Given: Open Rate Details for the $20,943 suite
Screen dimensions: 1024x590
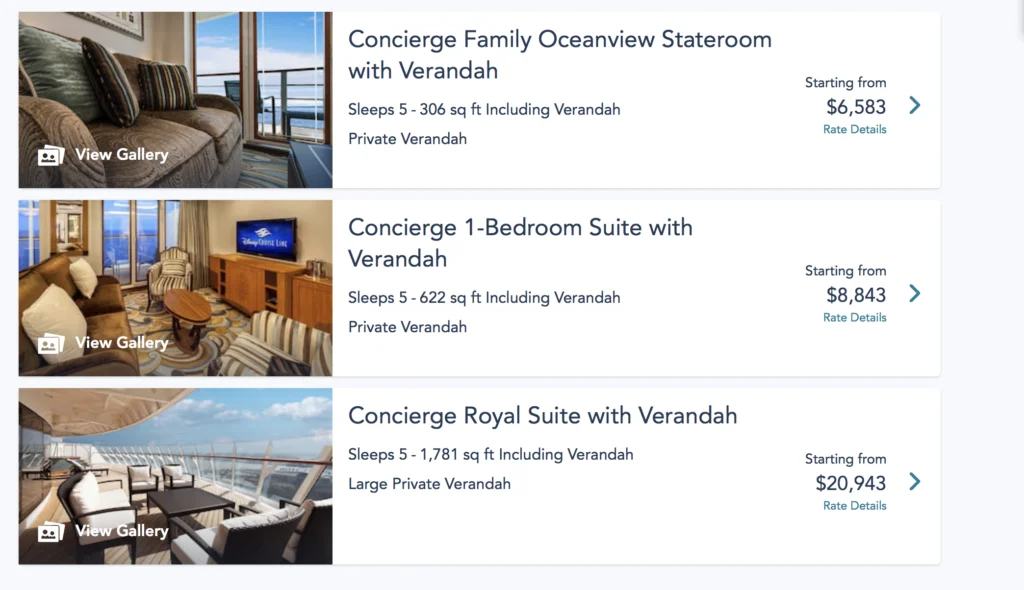Looking at the screenshot, I should 854,505.
